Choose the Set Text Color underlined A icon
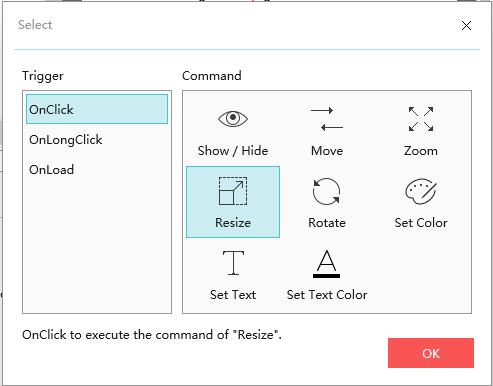Image resolution: width=493 pixels, height=386 pixels. [x=326, y=263]
